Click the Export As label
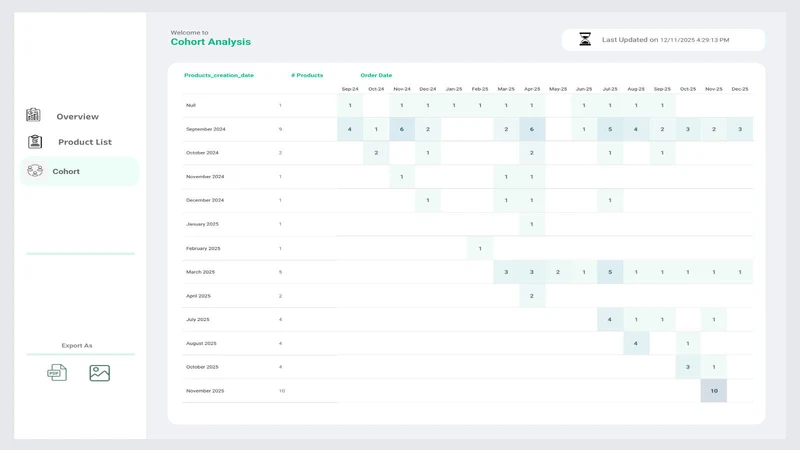 tap(77, 345)
